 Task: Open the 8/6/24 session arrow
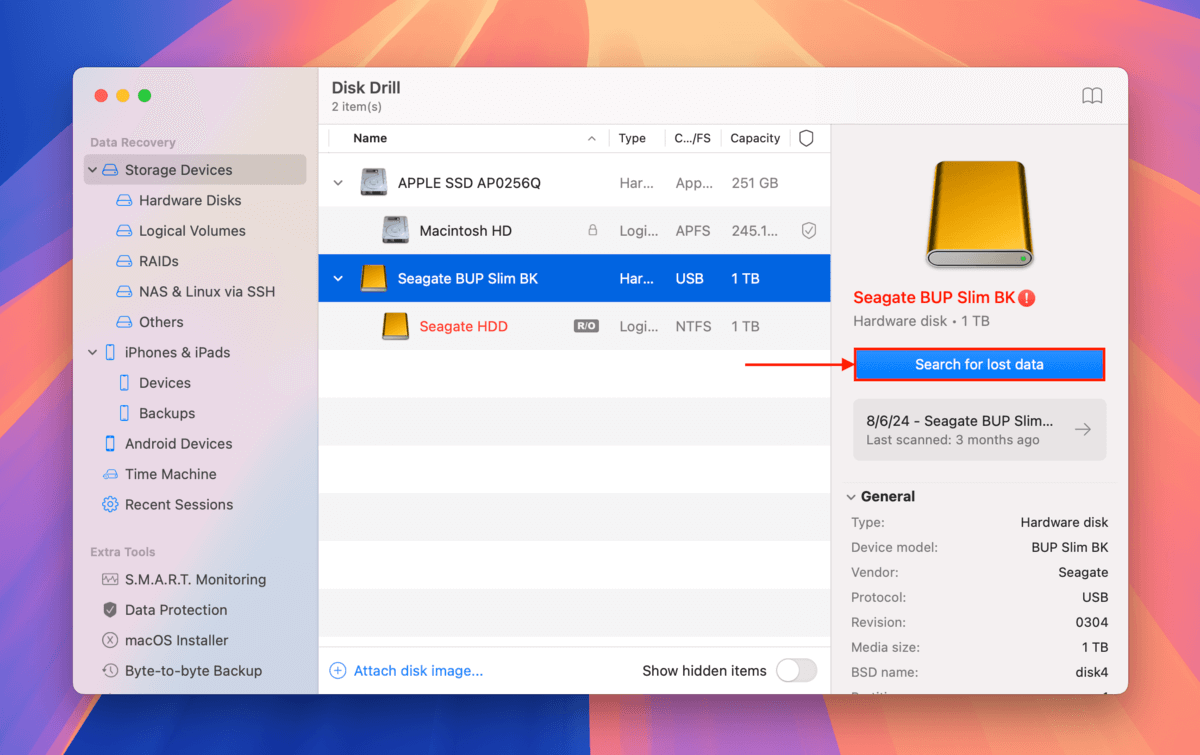pos(1083,429)
